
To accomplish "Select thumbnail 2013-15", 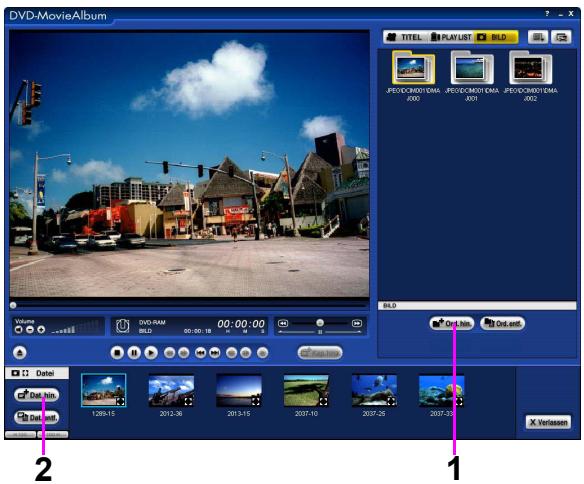I will [239, 390].
